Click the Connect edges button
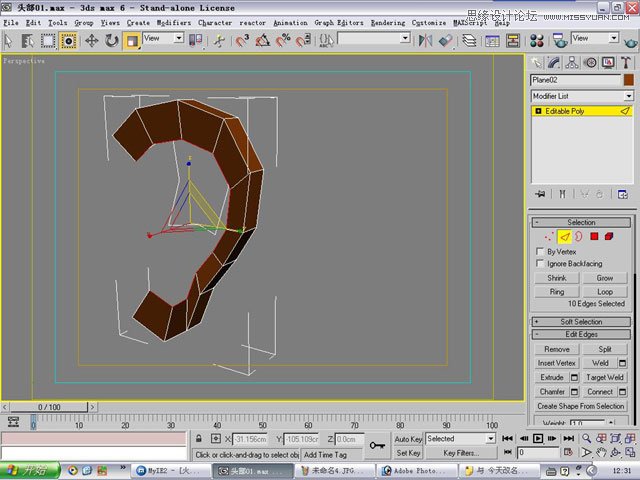Viewport: 640px width, 480px height. (600, 391)
